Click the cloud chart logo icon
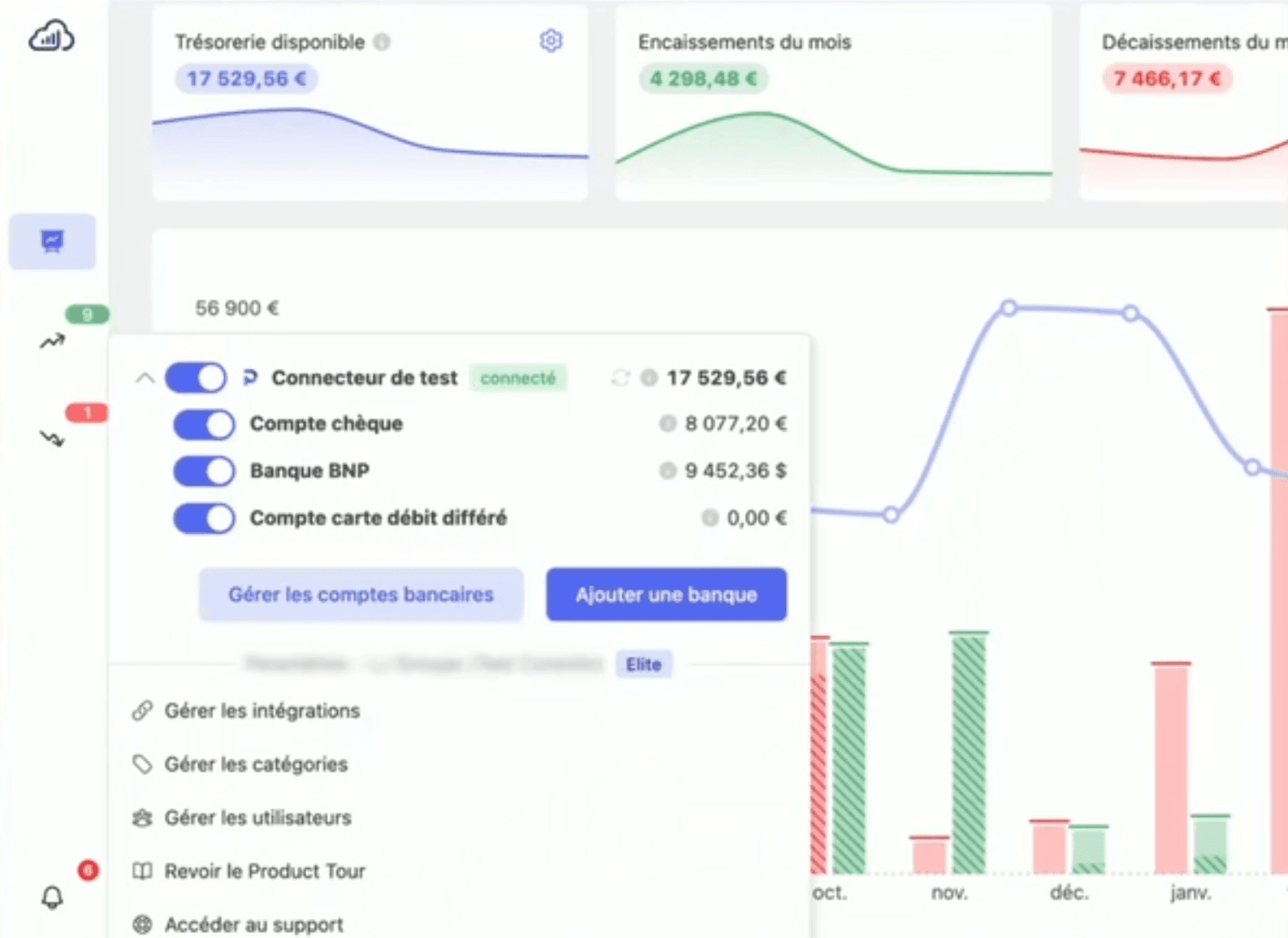1288x938 pixels. [51, 37]
